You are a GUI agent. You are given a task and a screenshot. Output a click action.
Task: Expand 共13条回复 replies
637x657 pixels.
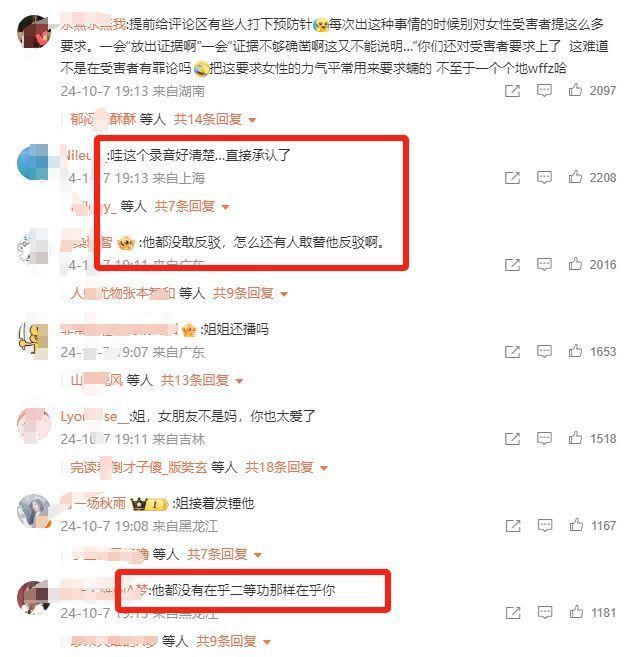click(202, 380)
